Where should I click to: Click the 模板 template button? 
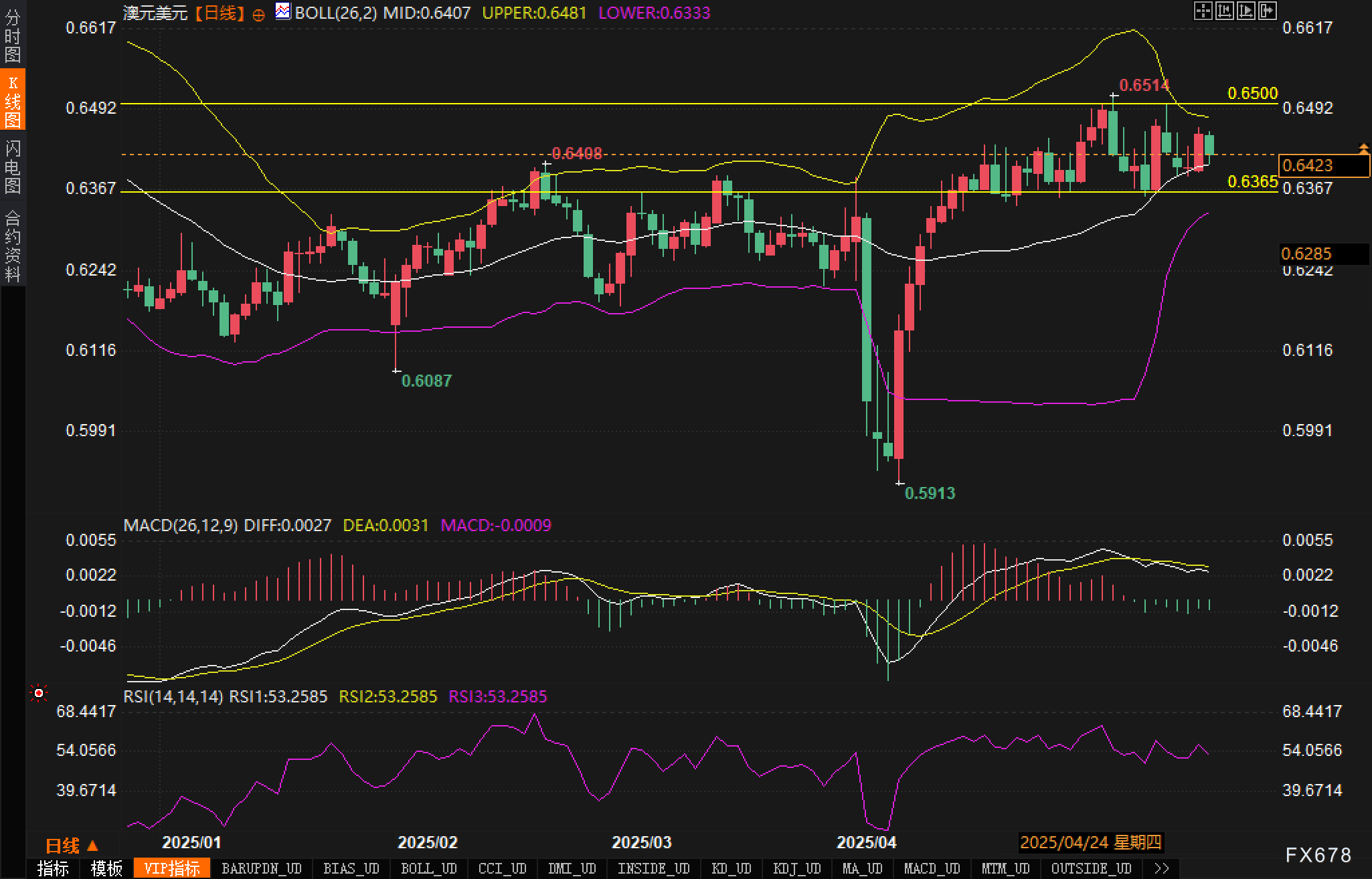pos(107,868)
